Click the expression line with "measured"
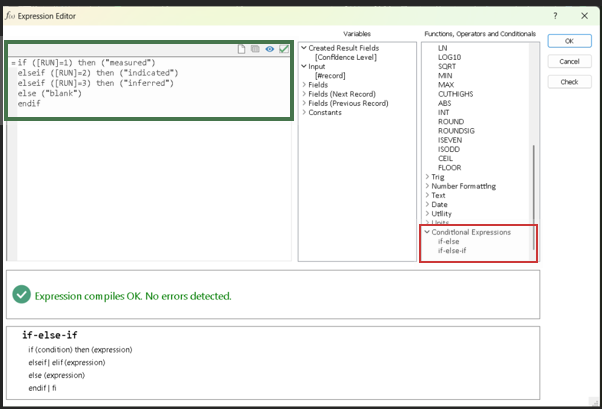The width and height of the screenshot is (602, 409). coord(86,63)
